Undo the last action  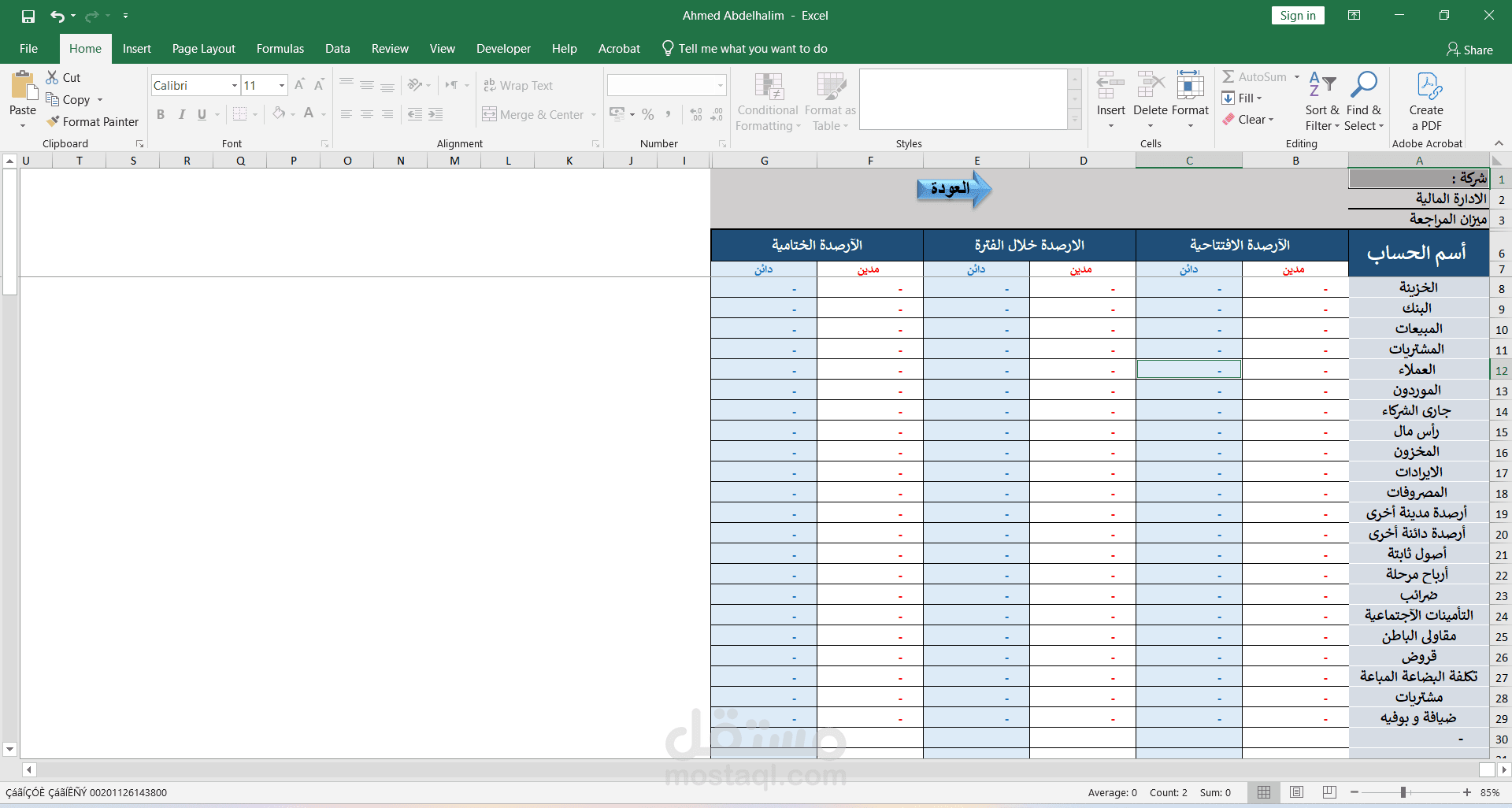point(57,16)
